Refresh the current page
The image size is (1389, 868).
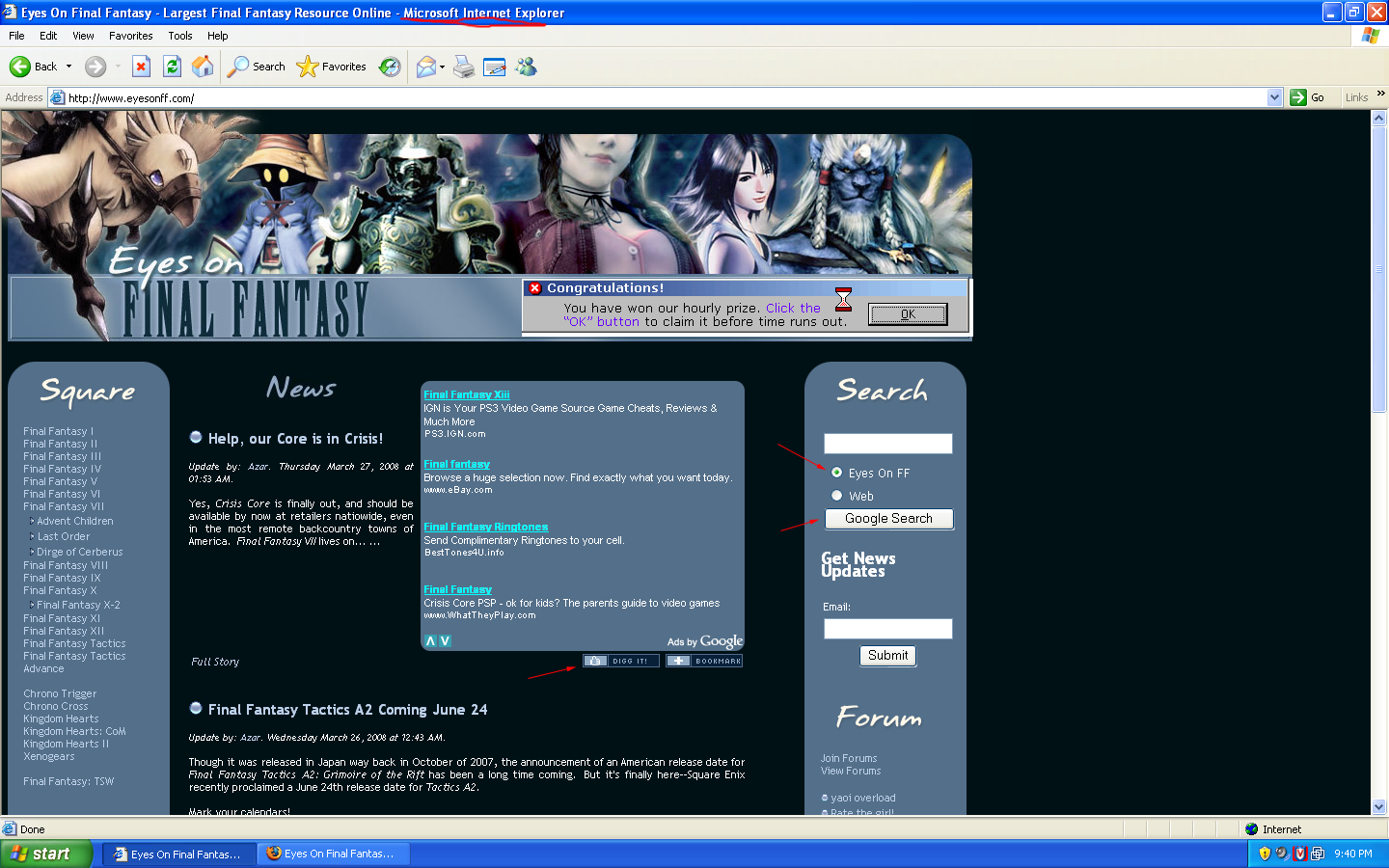172,67
